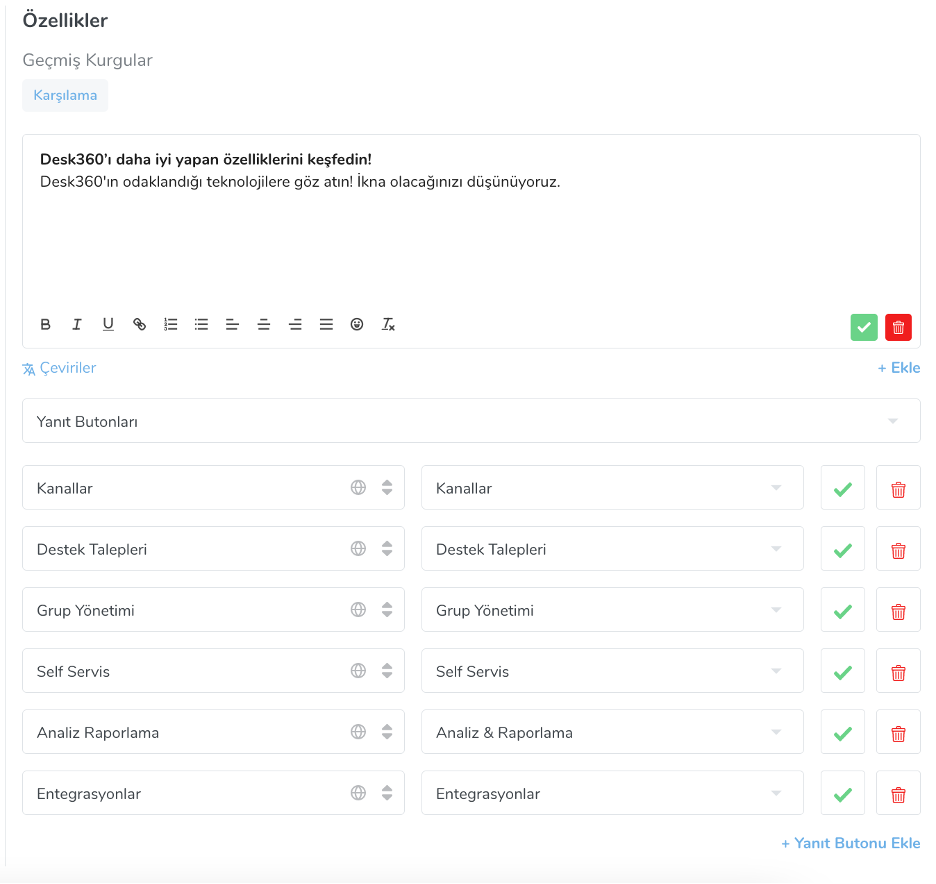Open the Karşılama past flow tag
936x884 pixels.
[x=65, y=96]
